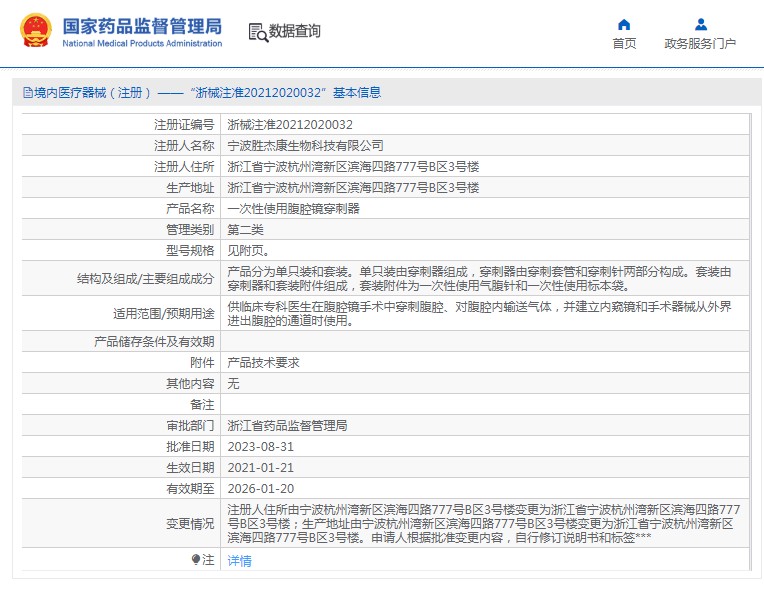Select product name 一次性使用腹腔镜穿刺器
Image resolution: width=764 pixels, height=590 pixels.
[293, 209]
